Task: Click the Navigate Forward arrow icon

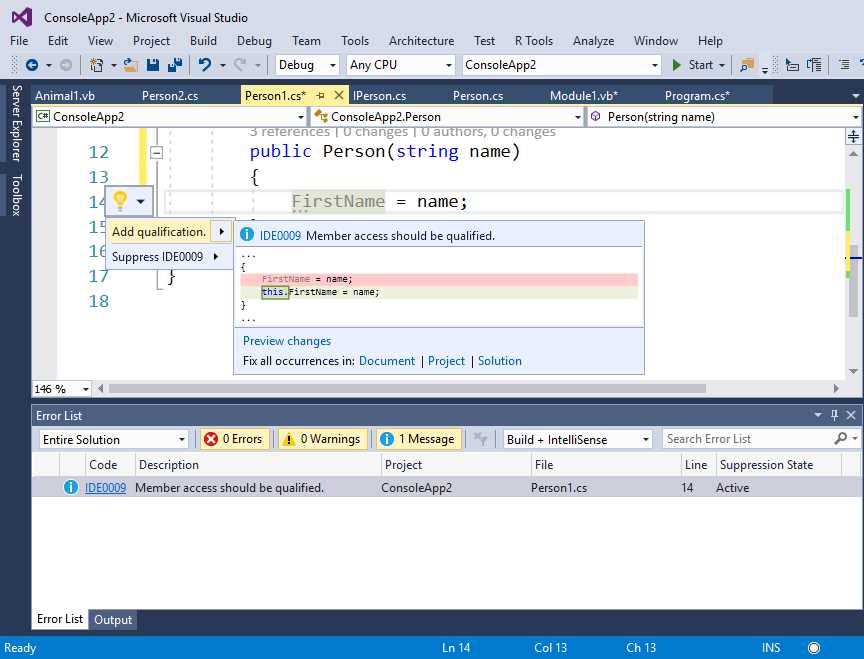Action: pyautogui.click(x=66, y=65)
